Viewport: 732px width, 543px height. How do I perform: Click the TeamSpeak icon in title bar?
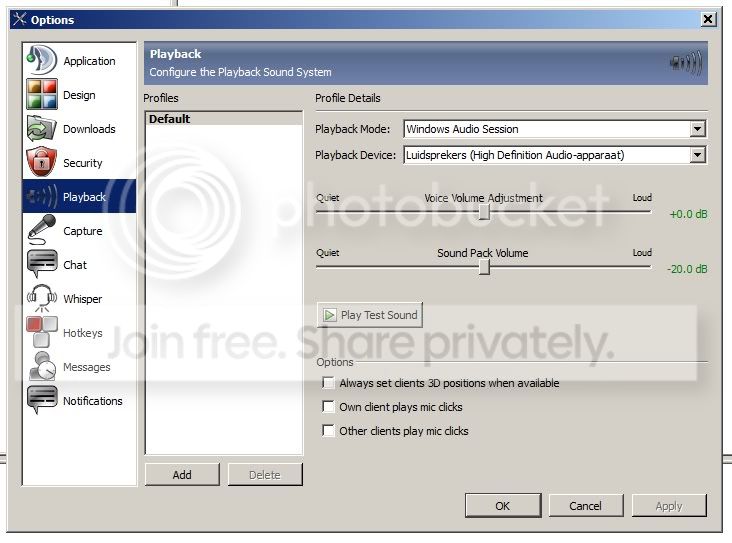(x=20, y=19)
